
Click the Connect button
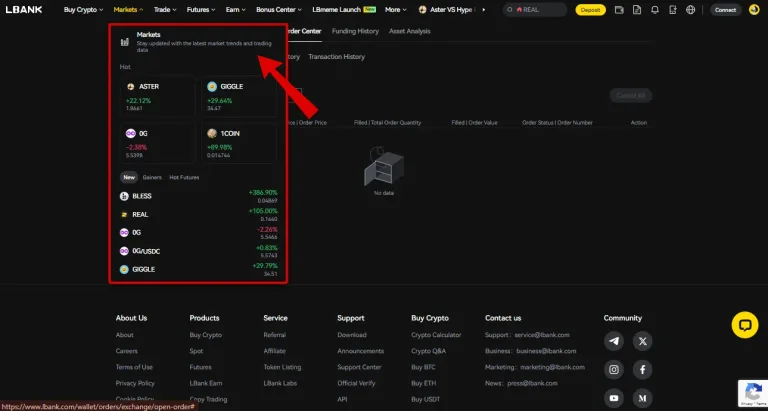[725, 10]
